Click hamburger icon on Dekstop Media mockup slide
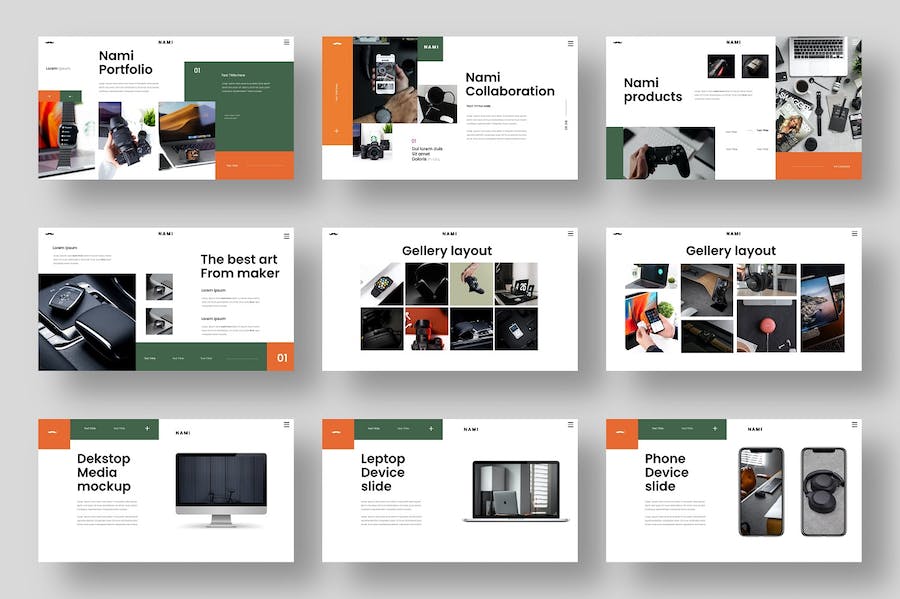 coord(287,425)
